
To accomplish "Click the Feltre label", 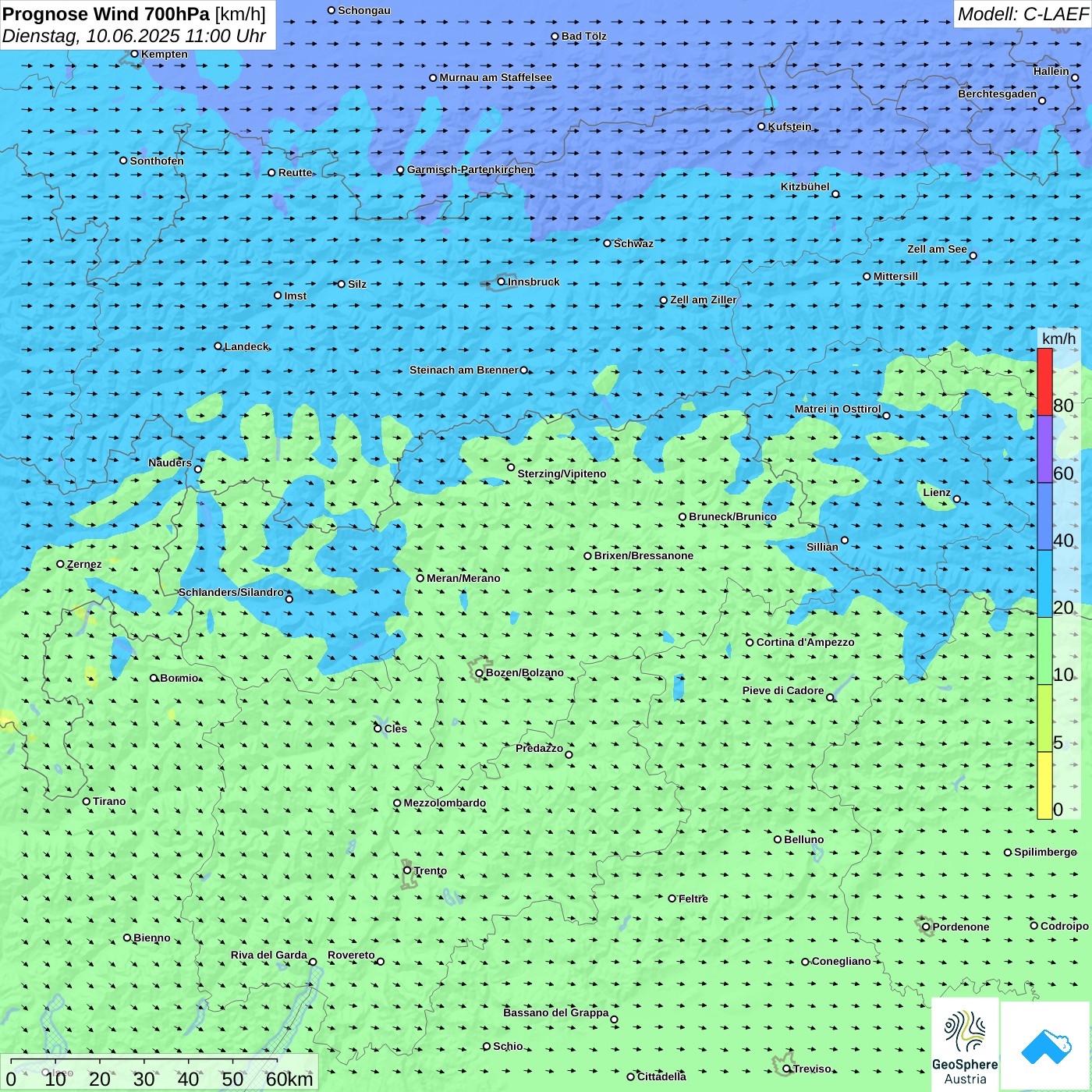I will [693, 899].
